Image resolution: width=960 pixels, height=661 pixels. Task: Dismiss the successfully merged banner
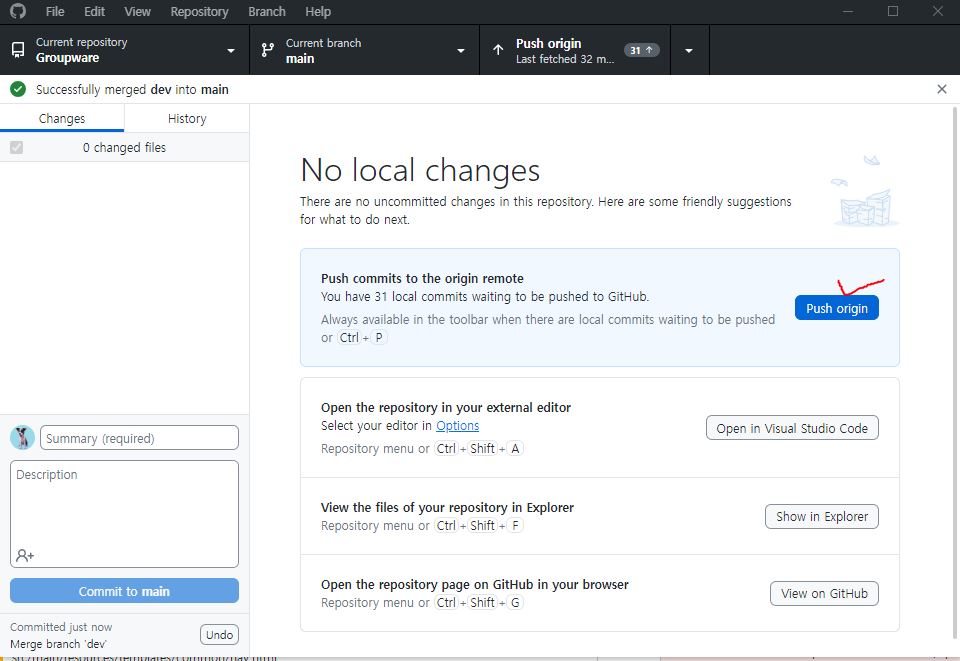(942, 89)
